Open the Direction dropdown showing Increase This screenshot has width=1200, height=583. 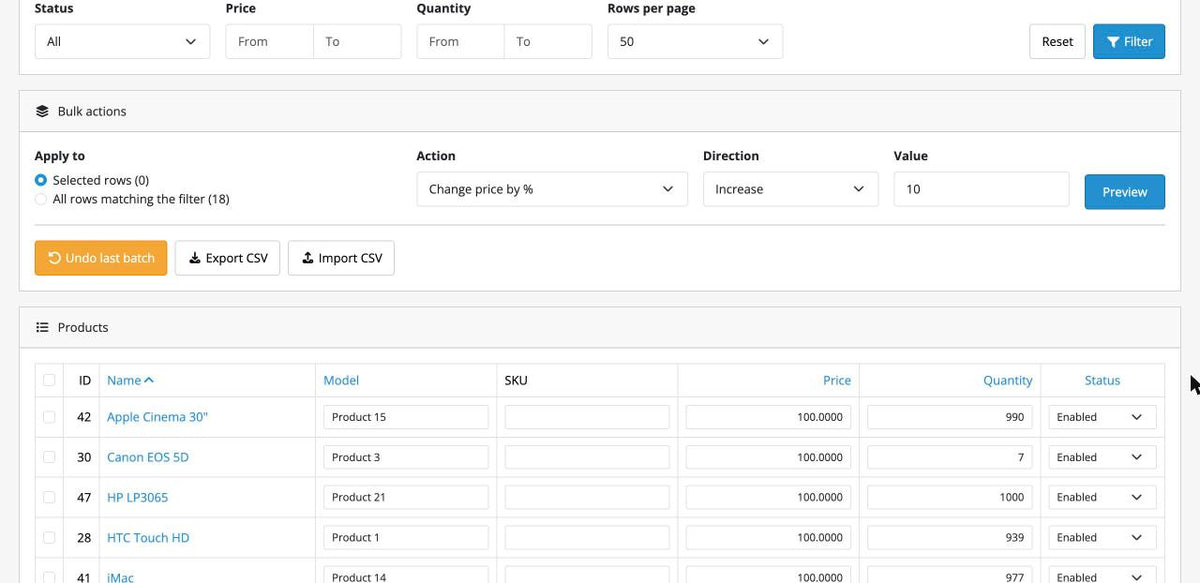(790, 189)
